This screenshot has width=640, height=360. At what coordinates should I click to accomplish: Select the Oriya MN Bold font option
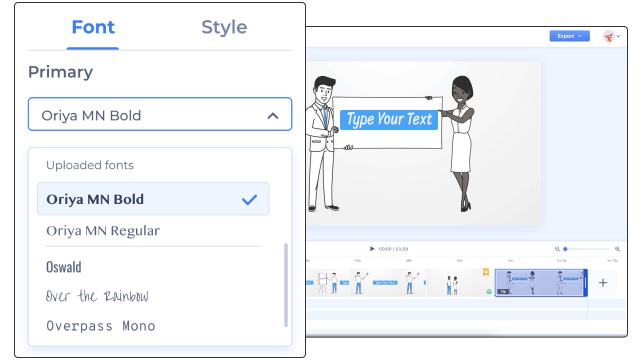tap(153, 199)
